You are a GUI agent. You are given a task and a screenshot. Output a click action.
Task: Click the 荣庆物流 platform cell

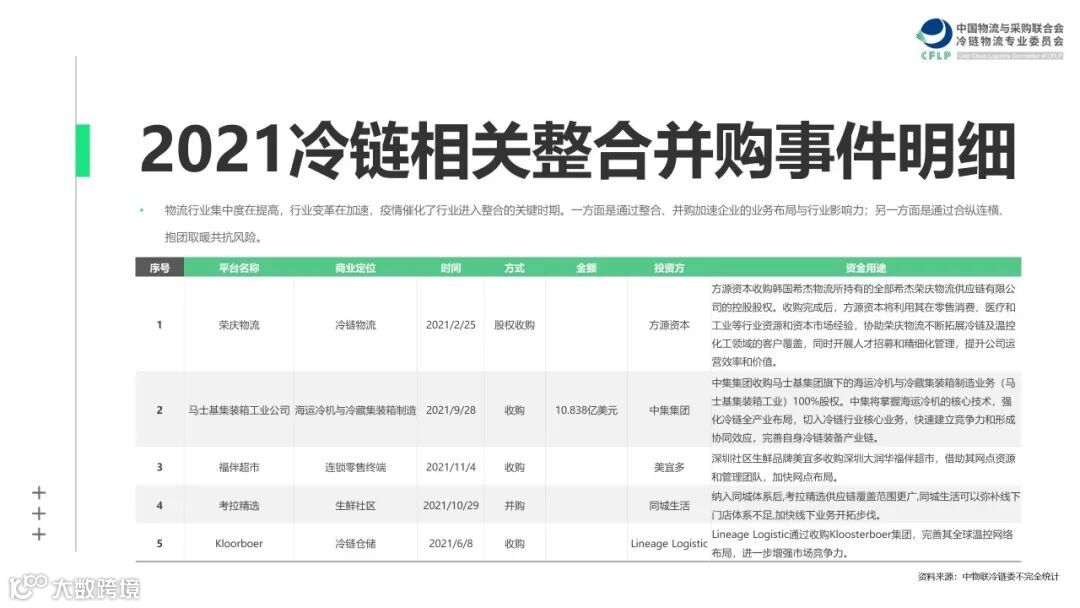(x=239, y=325)
